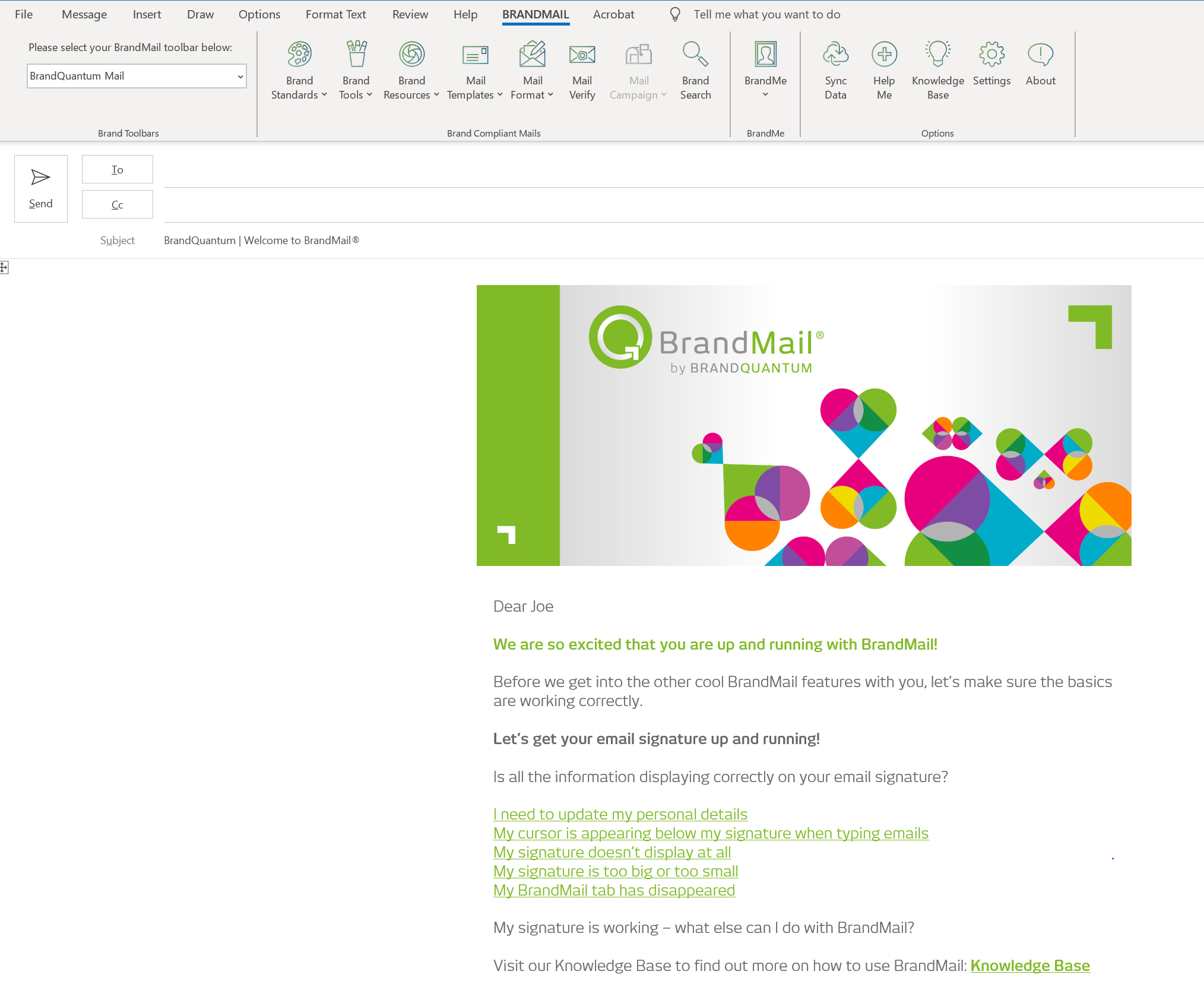This screenshot has height=990, width=1204.
Task: Expand the BrandMe dropdown menu
Action: [765, 94]
